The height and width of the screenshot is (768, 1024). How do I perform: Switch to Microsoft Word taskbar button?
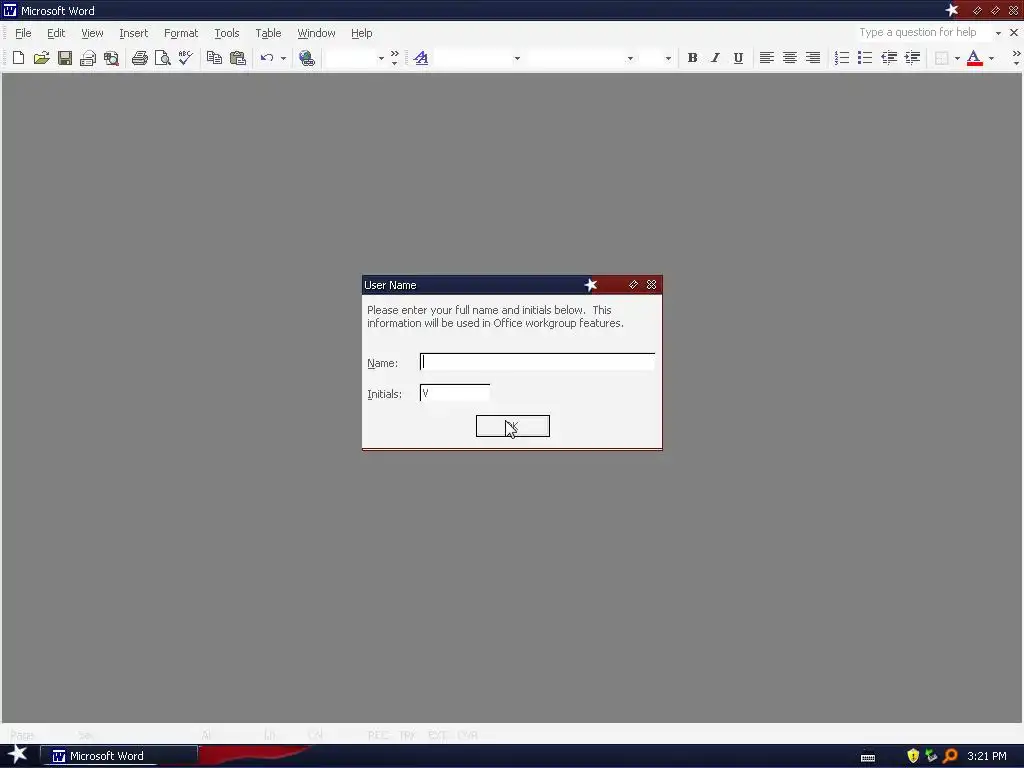(119, 756)
